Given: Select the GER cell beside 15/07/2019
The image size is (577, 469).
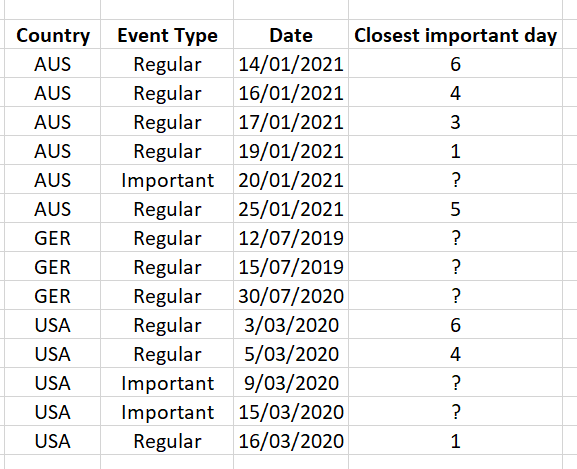Looking at the screenshot, I should (53, 267).
